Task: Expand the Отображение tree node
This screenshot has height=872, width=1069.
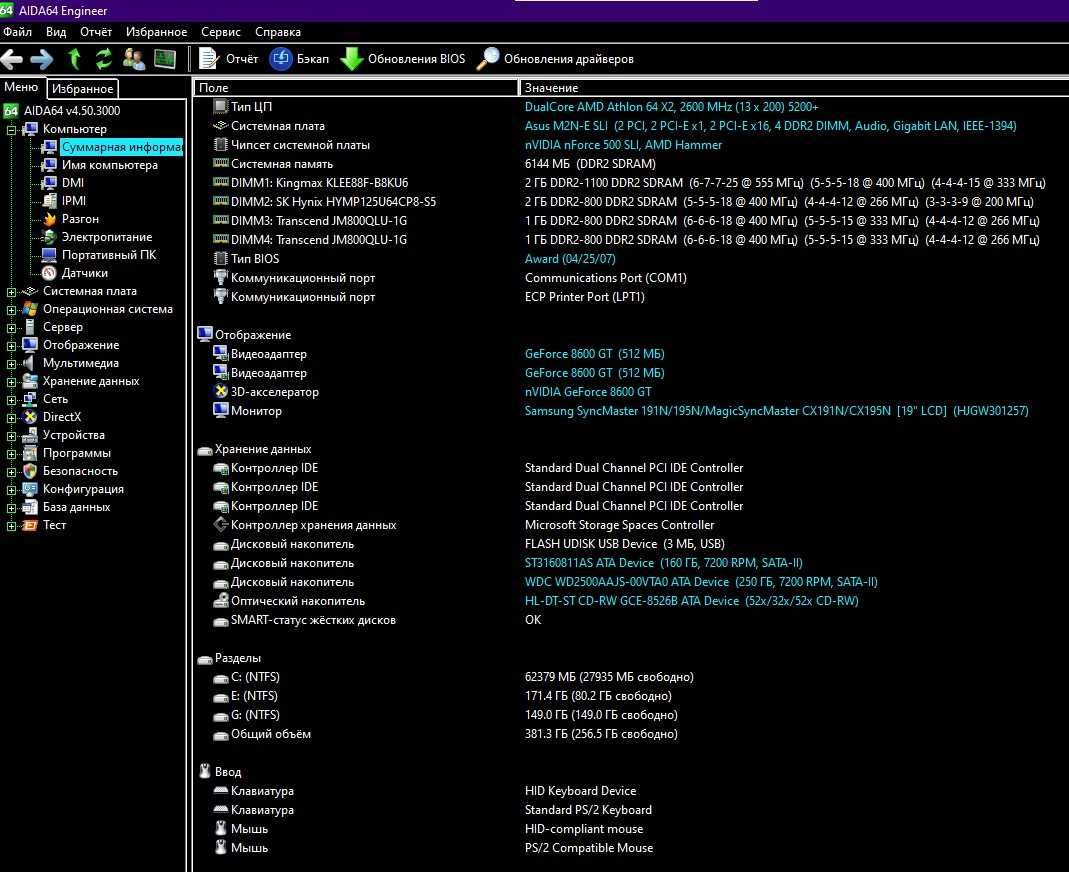Action: click(11, 346)
